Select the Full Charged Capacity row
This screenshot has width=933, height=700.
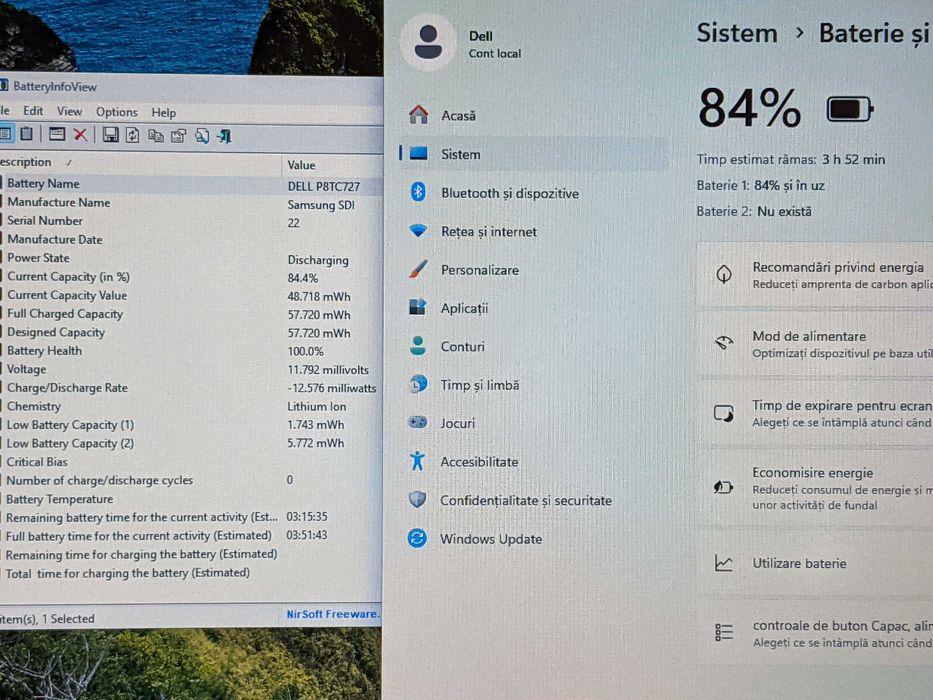(191, 314)
